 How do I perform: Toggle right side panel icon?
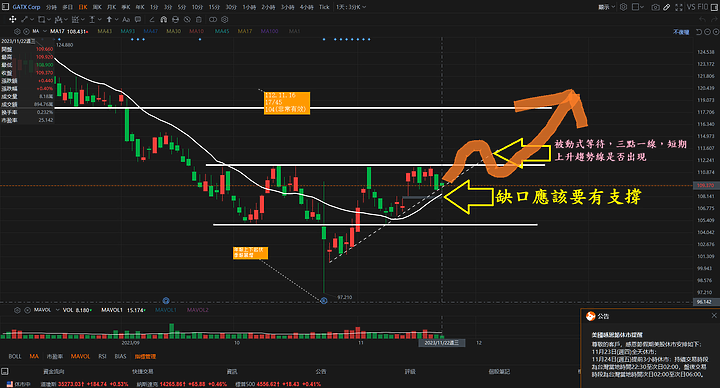click(x=714, y=7)
